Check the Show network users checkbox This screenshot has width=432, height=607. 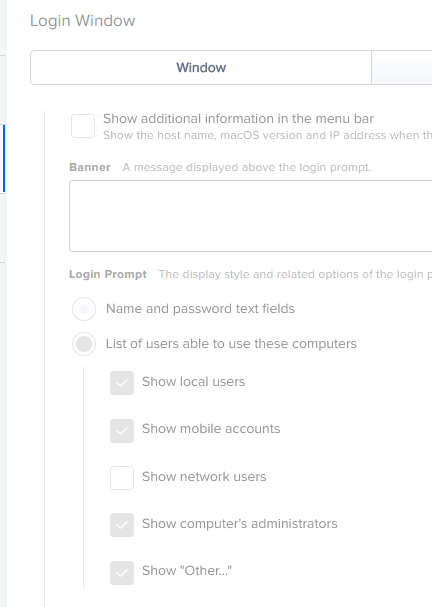(122, 478)
